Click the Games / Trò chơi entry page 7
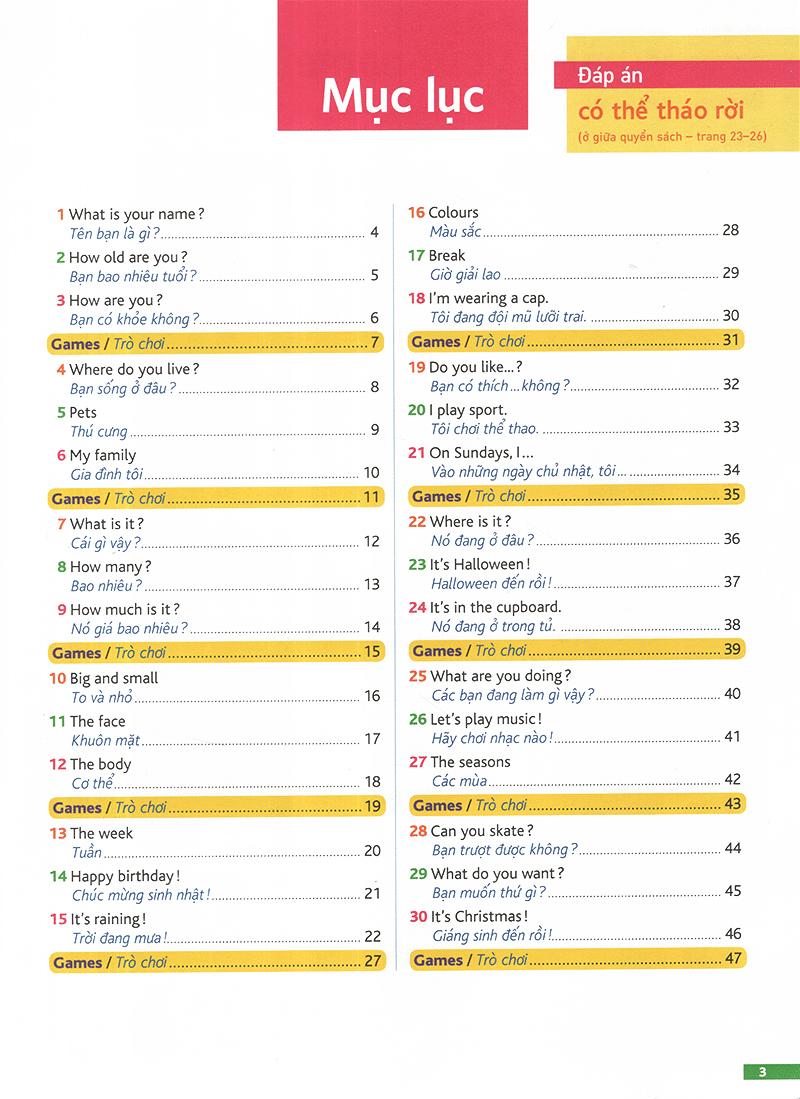The height and width of the screenshot is (1099, 800). pos(216,343)
